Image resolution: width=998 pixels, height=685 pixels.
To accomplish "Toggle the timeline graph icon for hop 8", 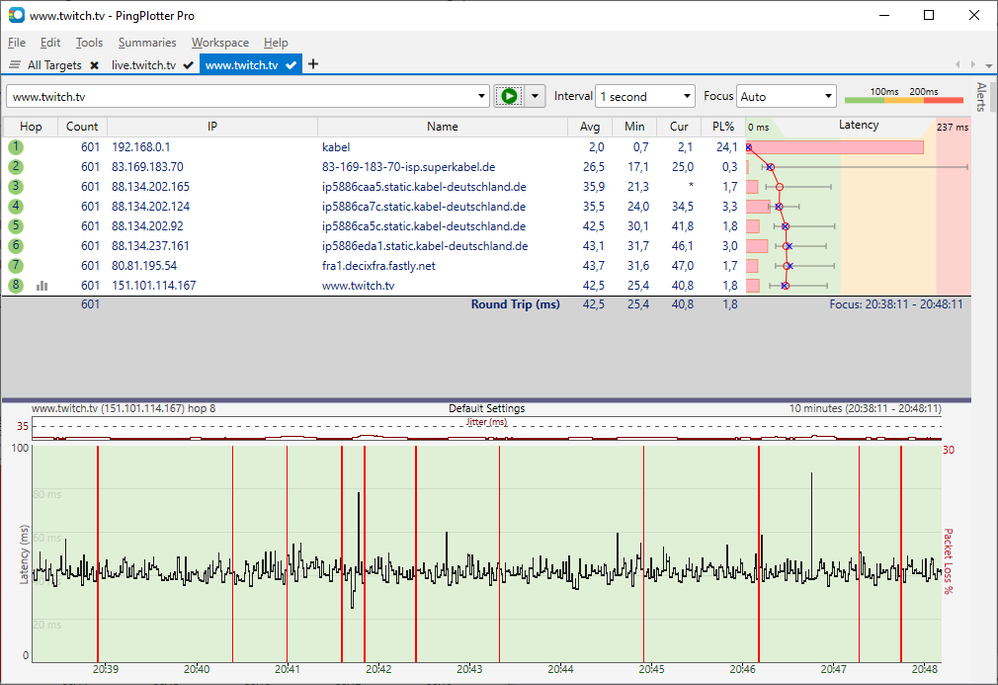I will 42,286.
